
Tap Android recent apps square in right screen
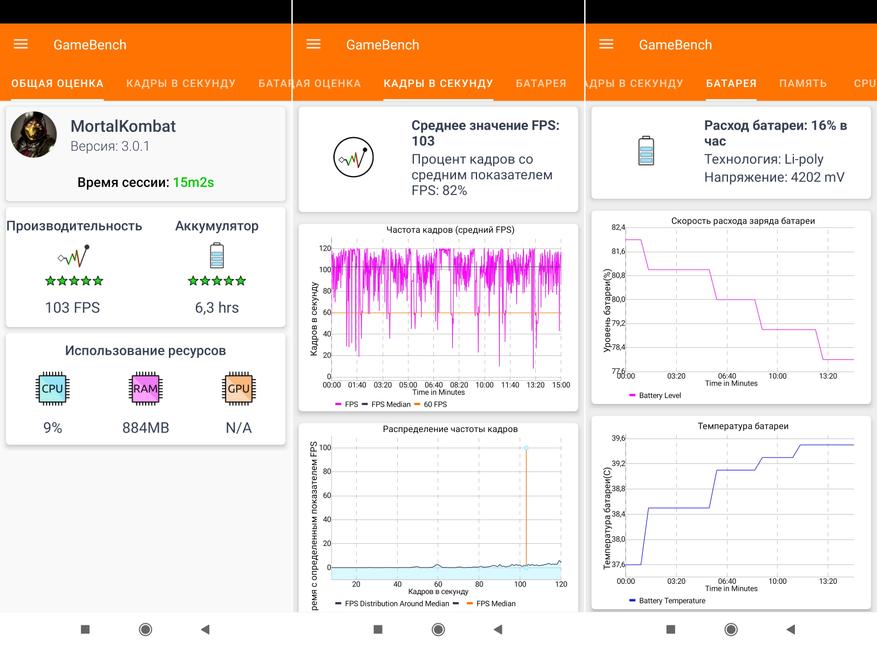point(671,630)
